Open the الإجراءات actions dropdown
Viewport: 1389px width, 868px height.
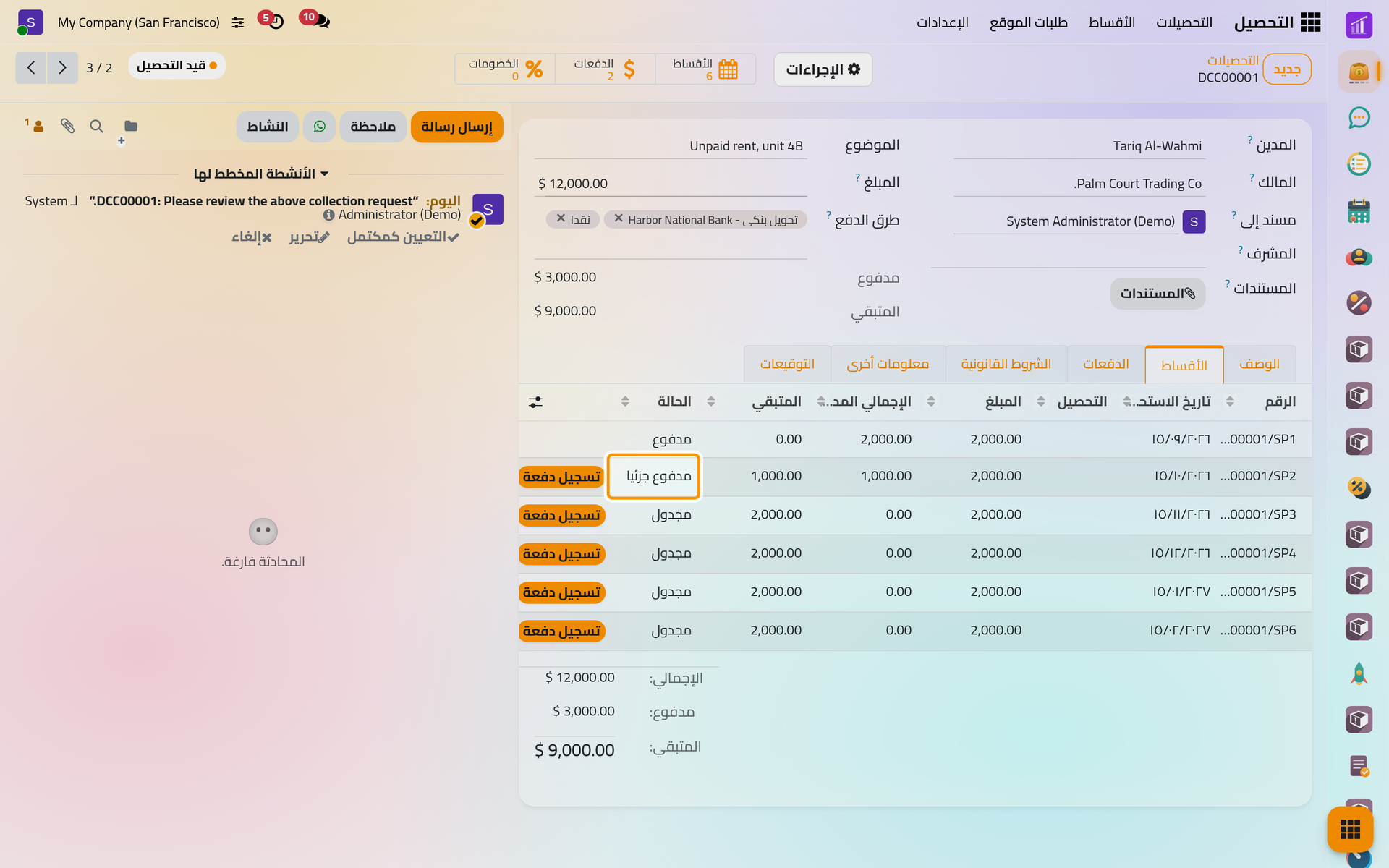(x=823, y=69)
